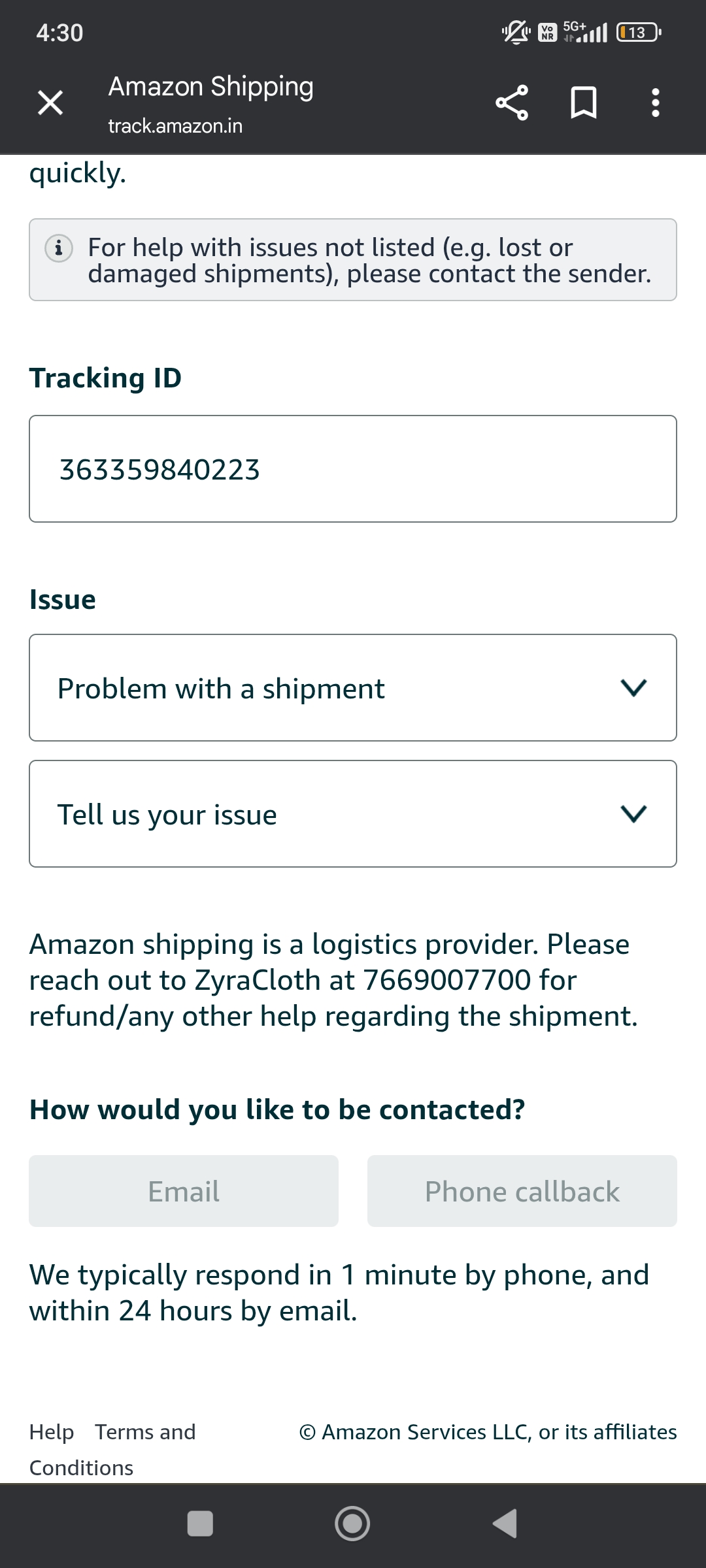706x1568 pixels.
Task: Tap the battery indicator in the status bar
Action: [639, 32]
